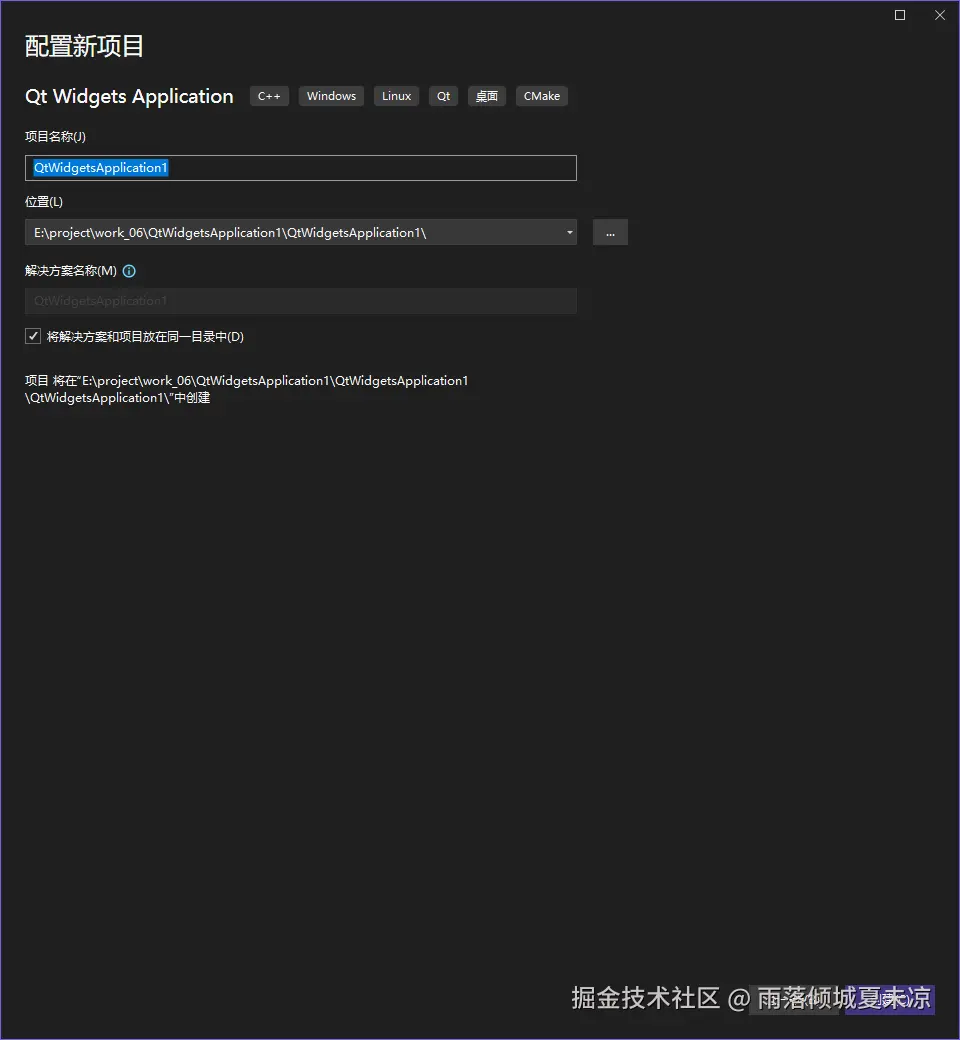Click the 项目 将在…中创建 path message
The height and width of the screenshot is (1040, 960).
click(247, 389)
